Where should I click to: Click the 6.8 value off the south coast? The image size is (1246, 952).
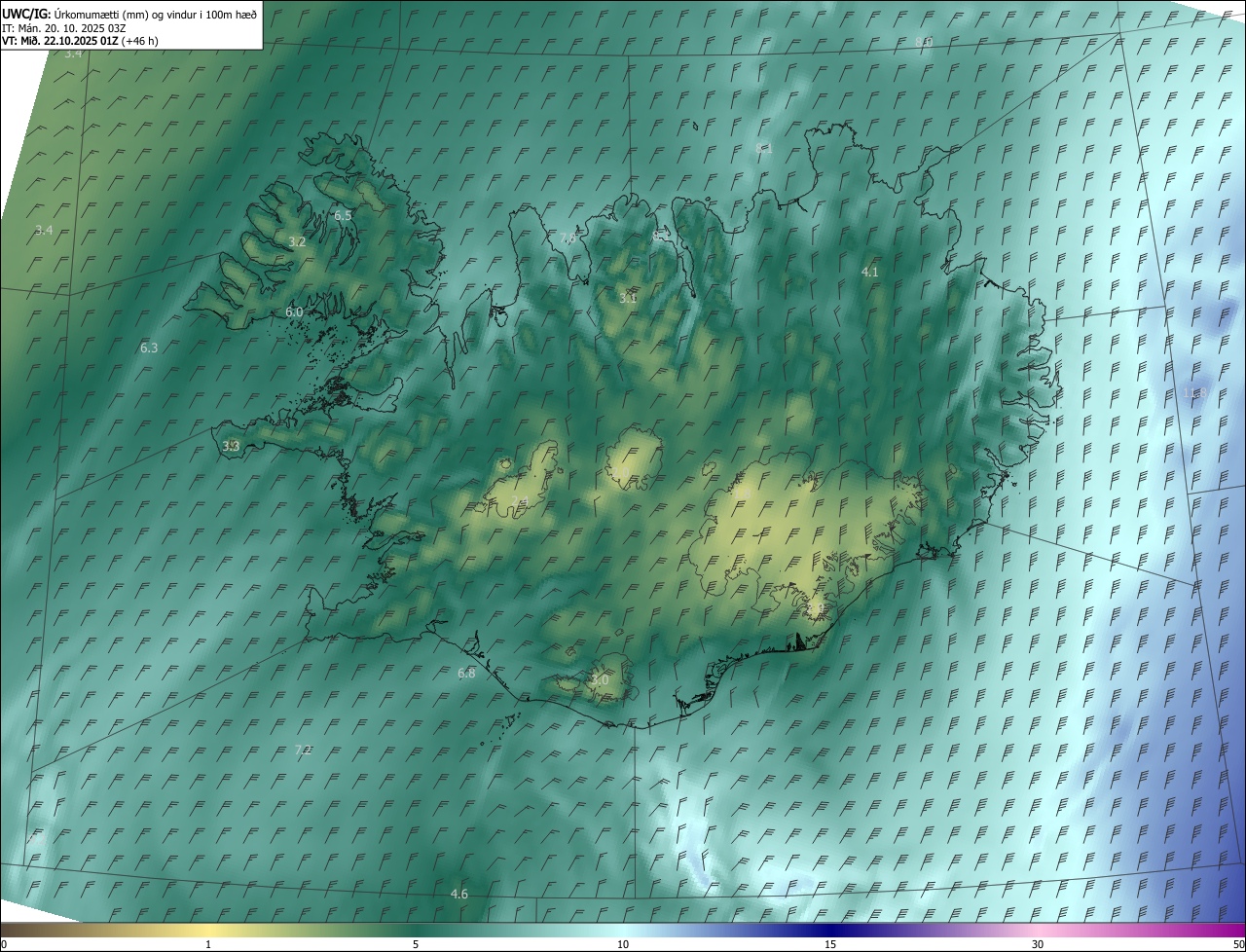click(466, 673)
